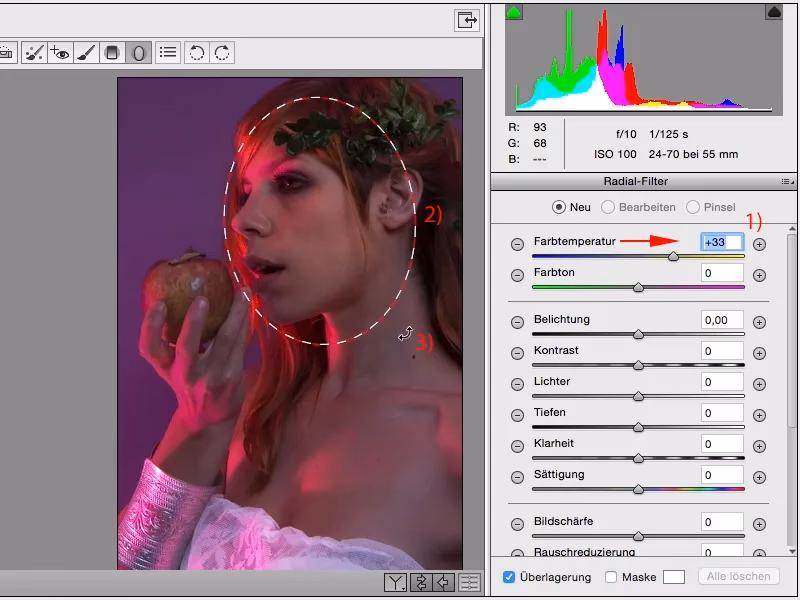Open the mask color swatch
The height and width of the screenshot is (600, 800).
pos(673,577)
